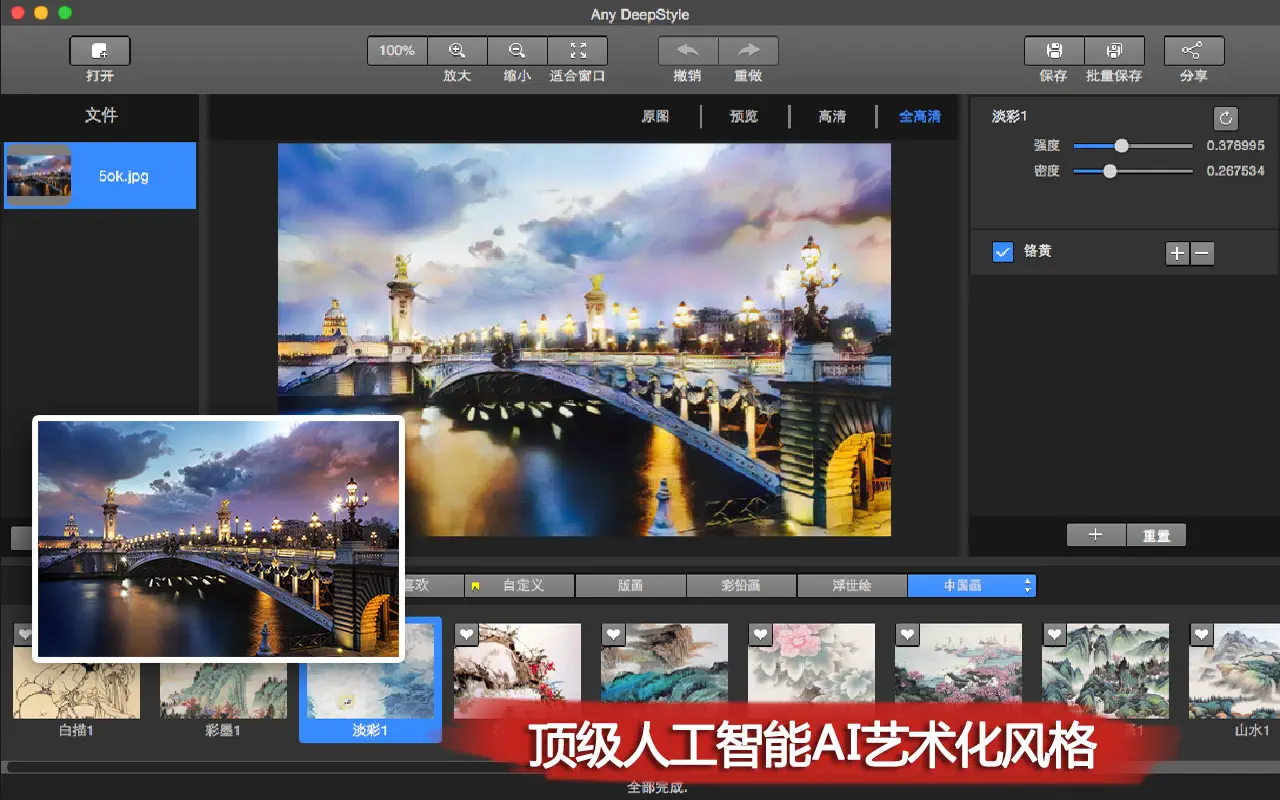Save the styled image via 保存
Image resolution: width=1280 pixels, height=800 pixels.
(1053, 50)
